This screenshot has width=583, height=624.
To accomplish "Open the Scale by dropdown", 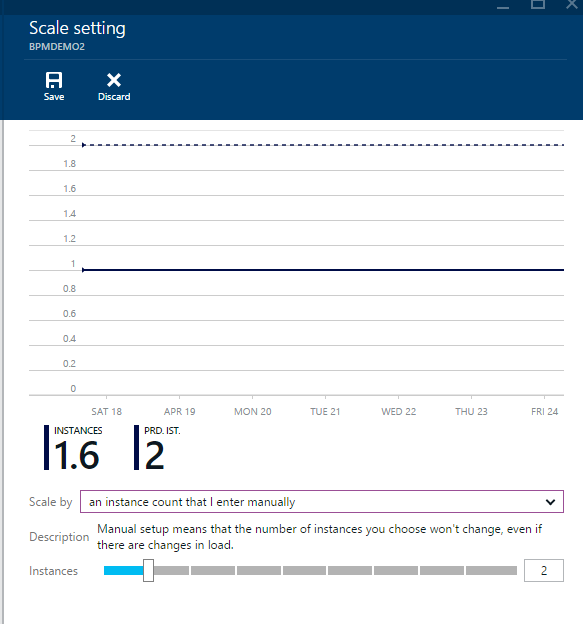I will (x=322, y=501).
